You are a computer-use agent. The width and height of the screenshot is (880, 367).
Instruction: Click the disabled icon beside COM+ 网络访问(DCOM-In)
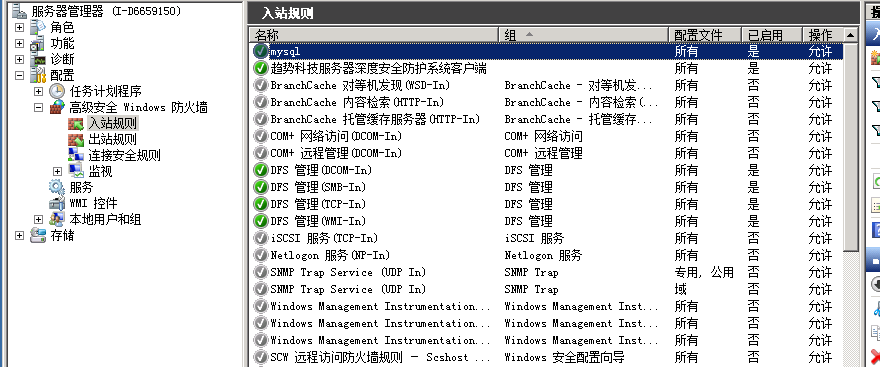coord(260,136)
